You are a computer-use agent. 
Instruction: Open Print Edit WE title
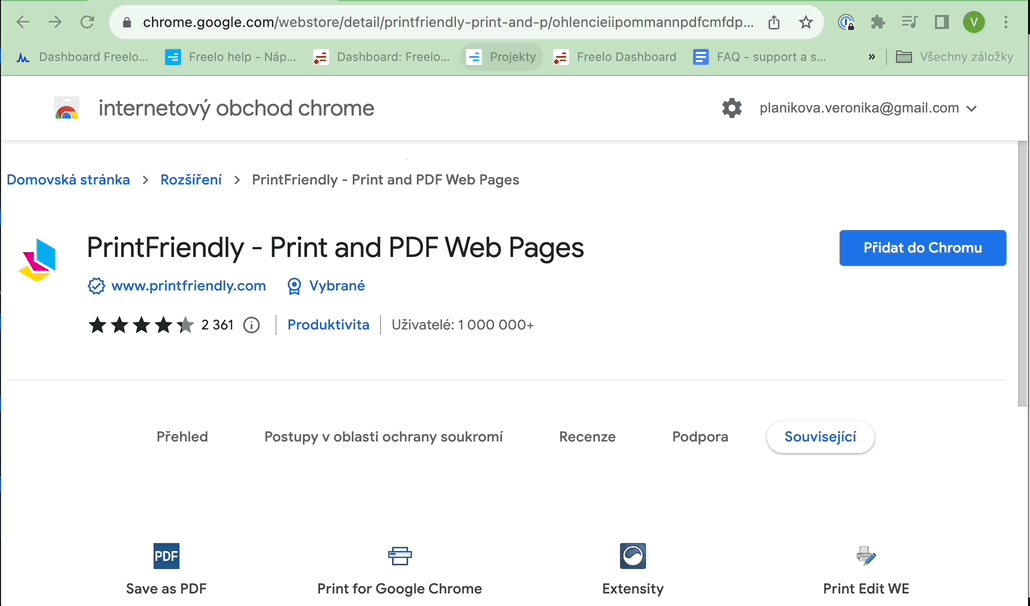pyautogui.click(x=866, y=589)
